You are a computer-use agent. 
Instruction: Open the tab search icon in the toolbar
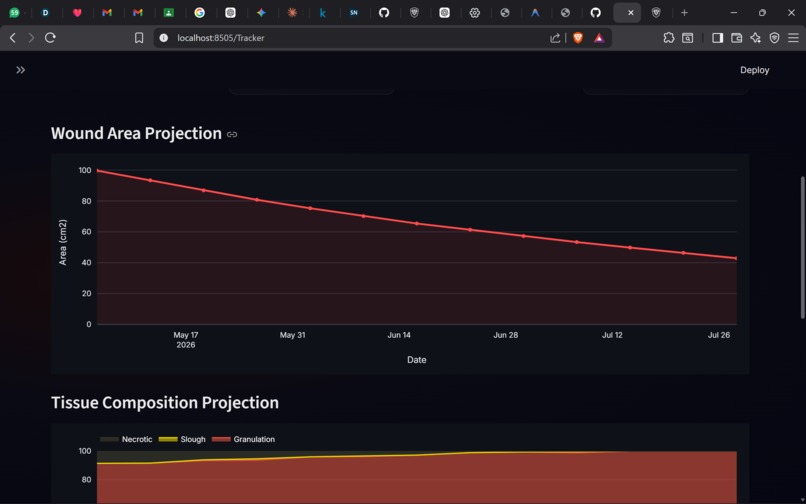coord(687,38)
